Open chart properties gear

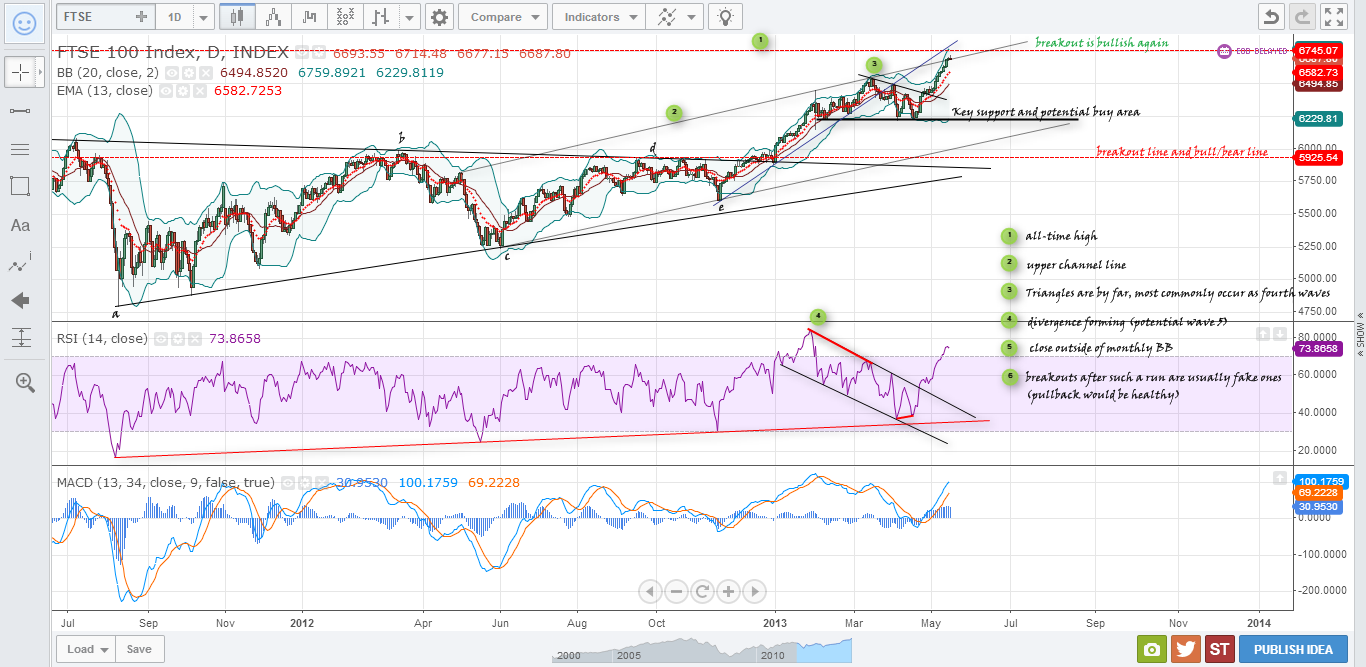pos(439,17)
